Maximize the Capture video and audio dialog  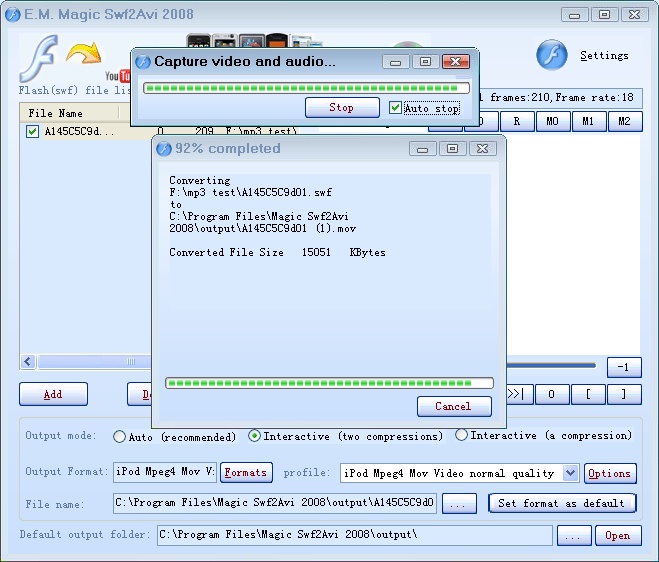[x=425, y=62]
